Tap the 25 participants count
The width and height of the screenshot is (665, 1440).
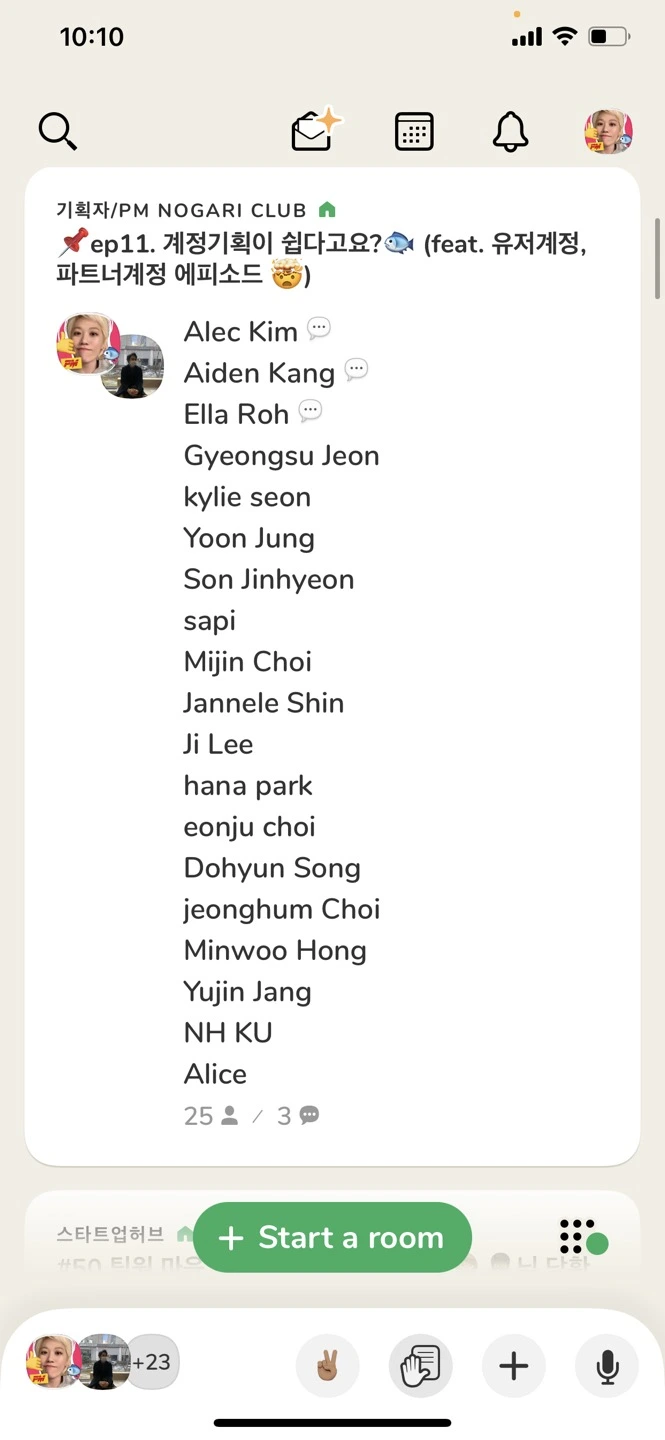[x=211, y=1116]
